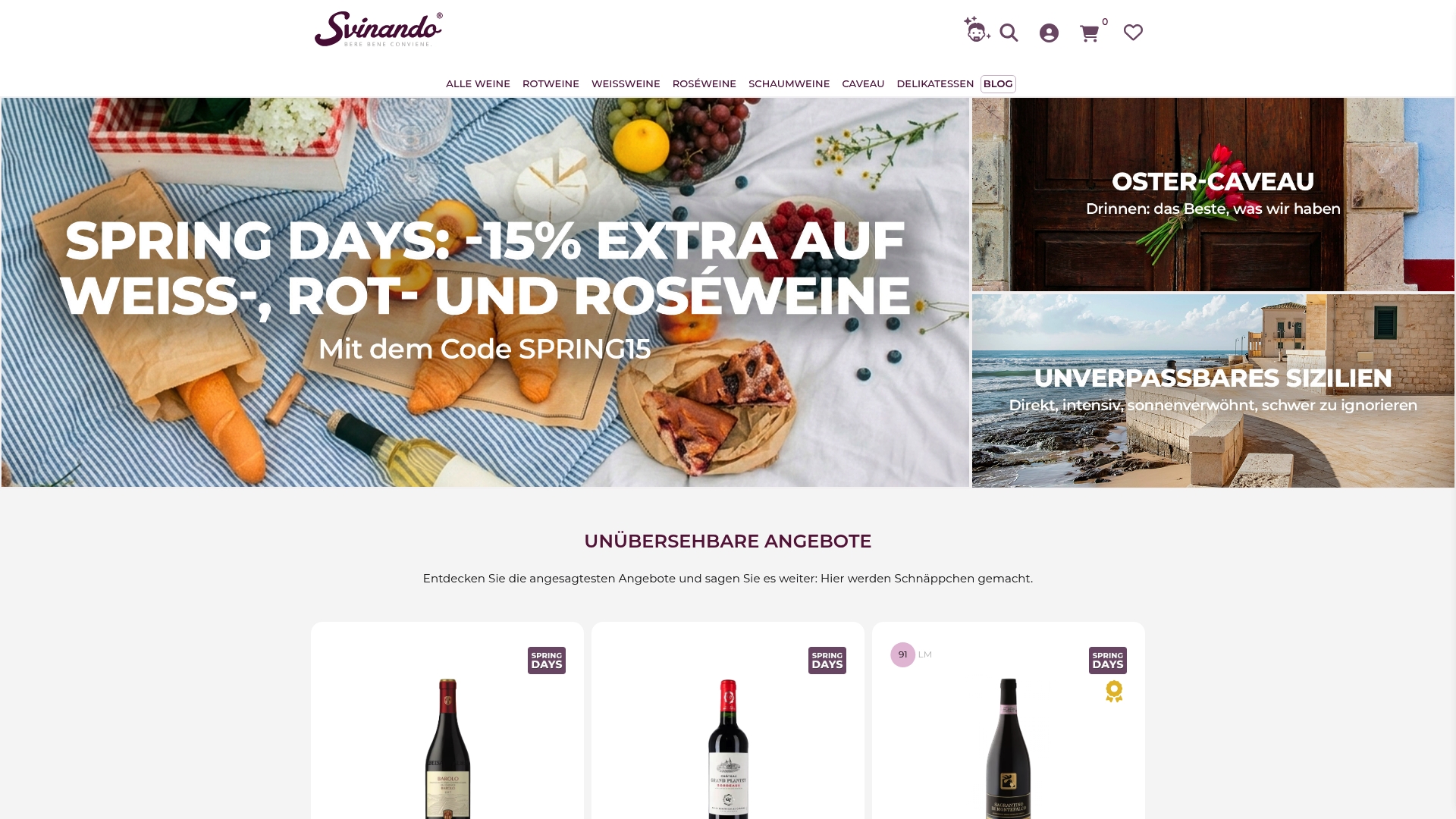1456x819 pixels.
Task: Select the ROSÉWEINE menu item
Action: tap(704, 84)
